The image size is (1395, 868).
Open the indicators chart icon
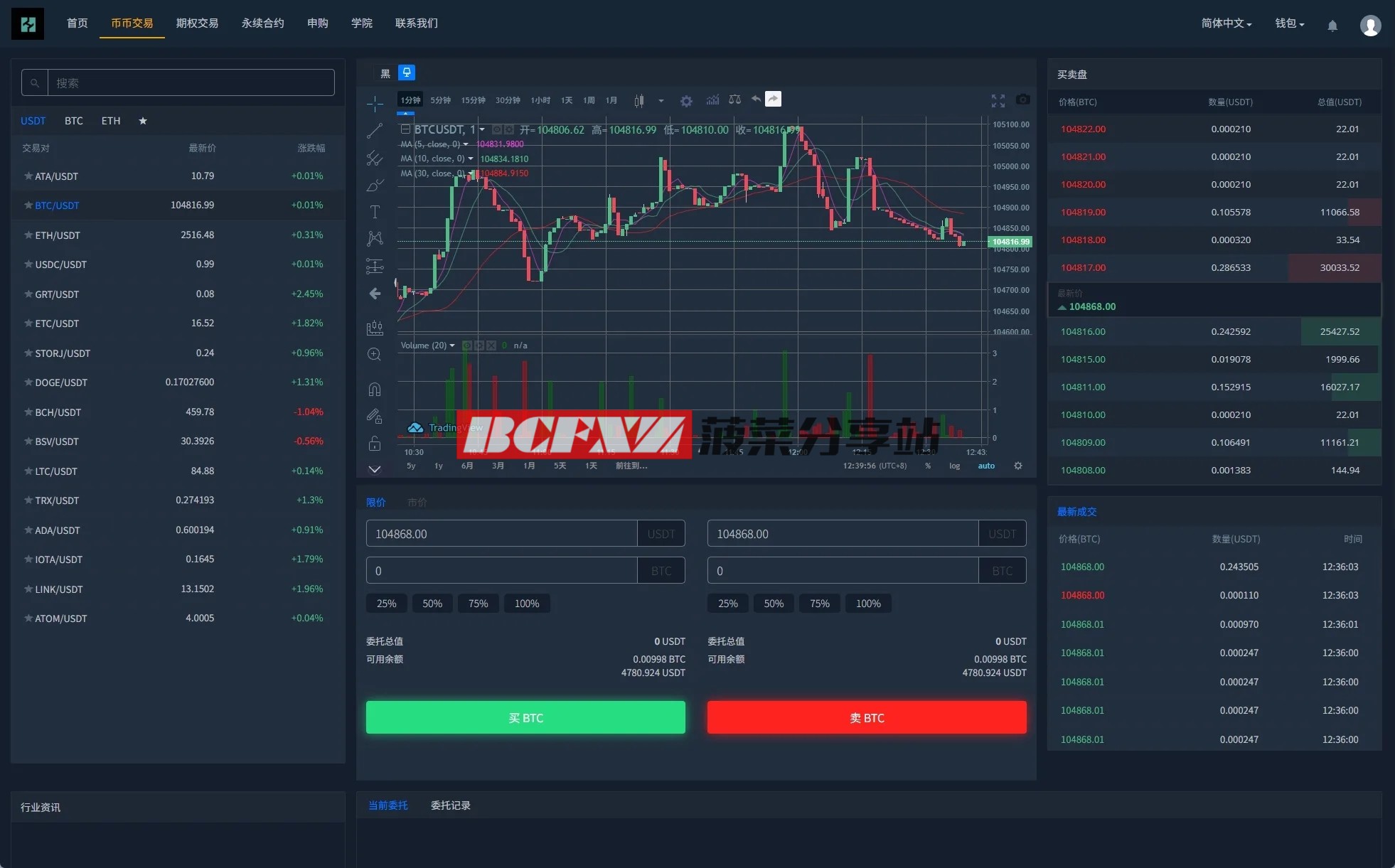pos(712,100)
